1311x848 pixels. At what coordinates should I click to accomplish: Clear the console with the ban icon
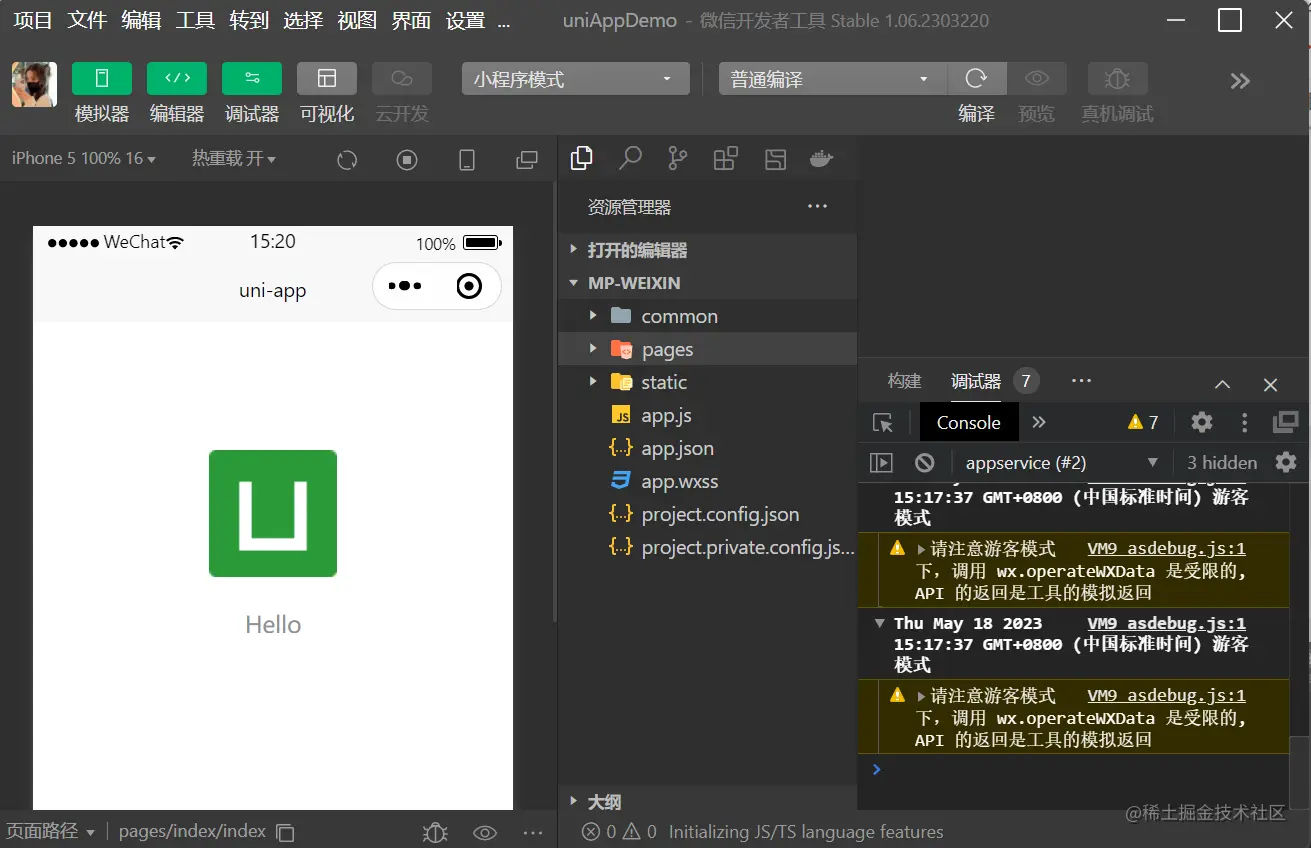925,462
